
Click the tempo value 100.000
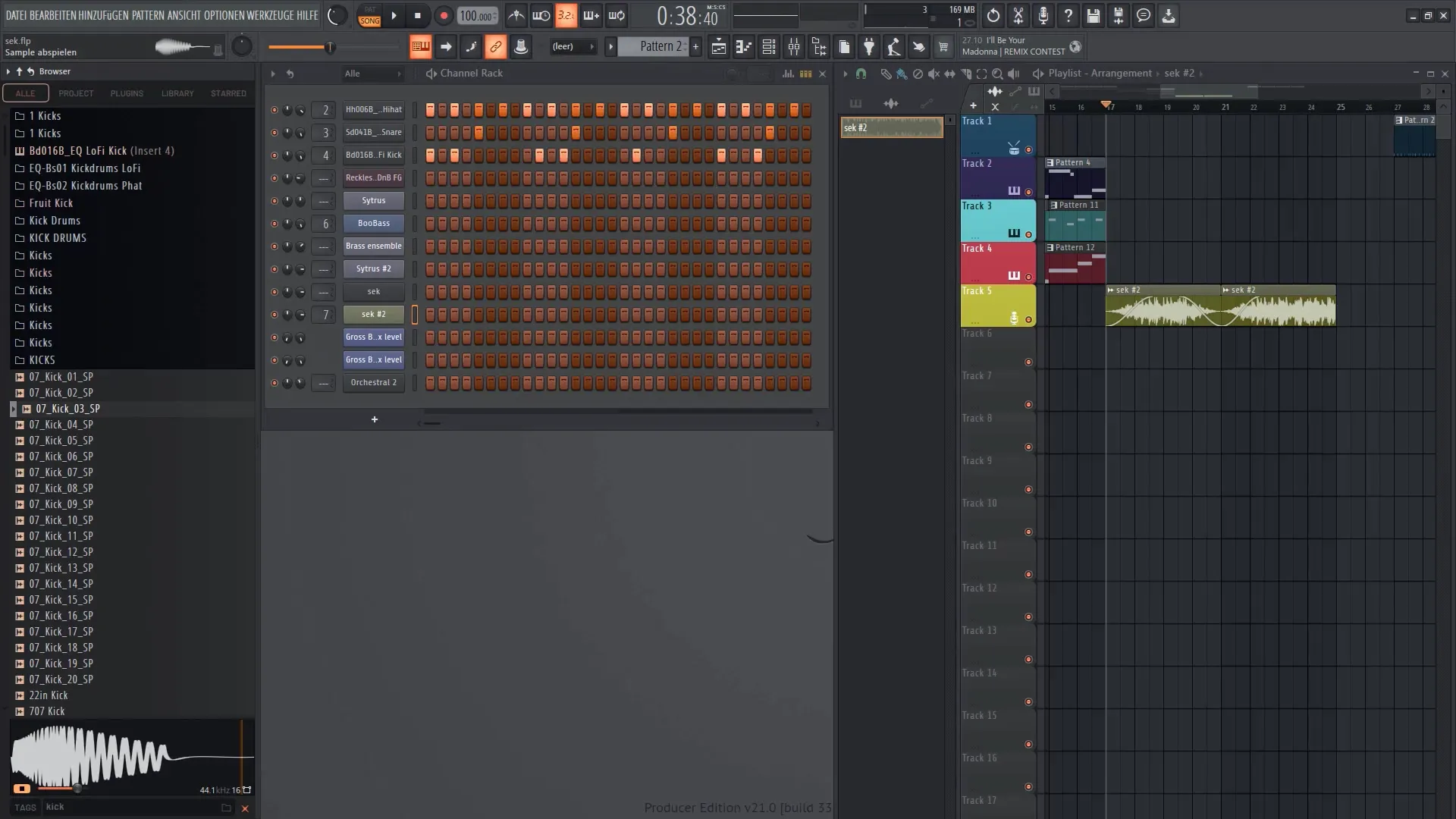(477, 16)
